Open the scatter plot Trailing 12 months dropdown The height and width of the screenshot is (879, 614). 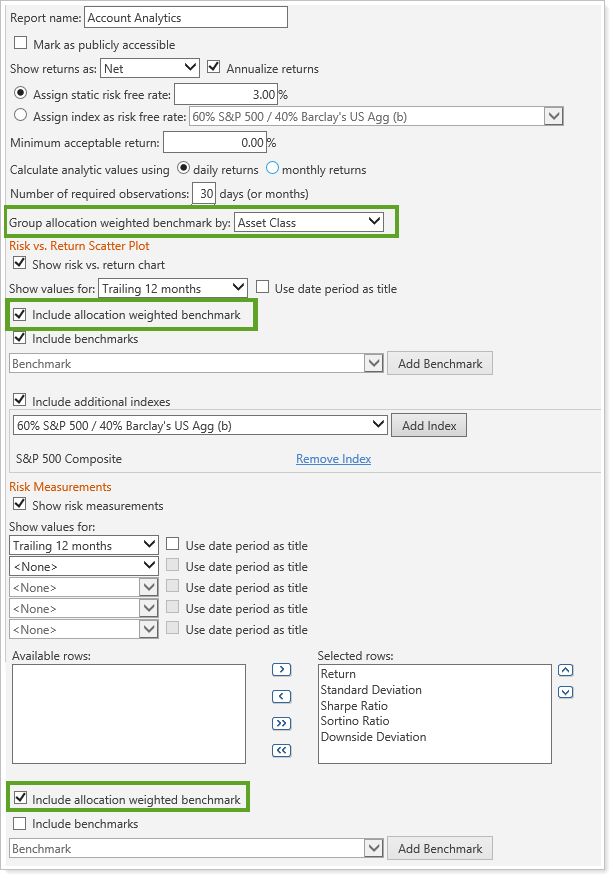click(172, 288)
